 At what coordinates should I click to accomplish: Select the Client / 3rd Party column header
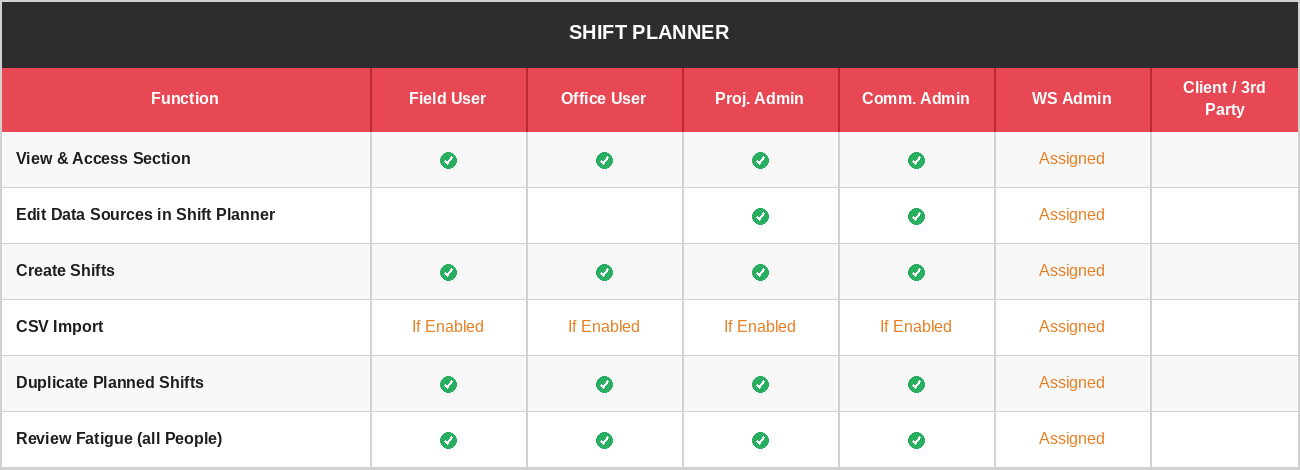tap(1224, 99)
